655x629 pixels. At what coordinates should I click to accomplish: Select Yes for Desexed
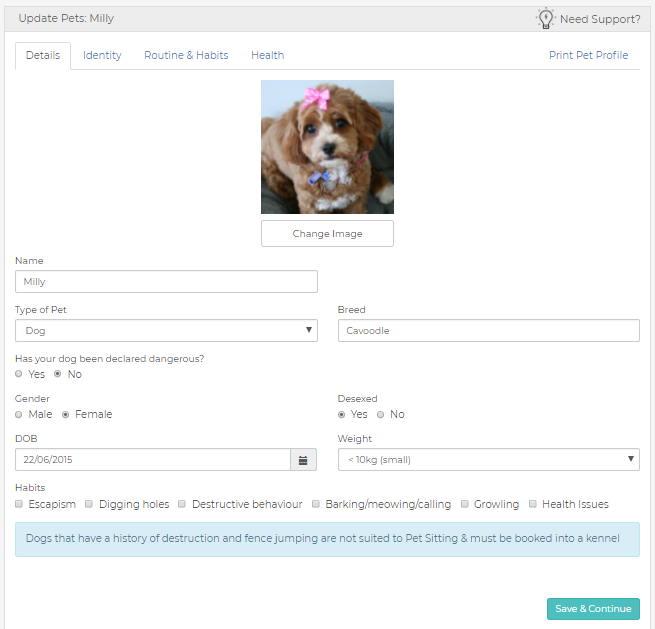point(341,414)
